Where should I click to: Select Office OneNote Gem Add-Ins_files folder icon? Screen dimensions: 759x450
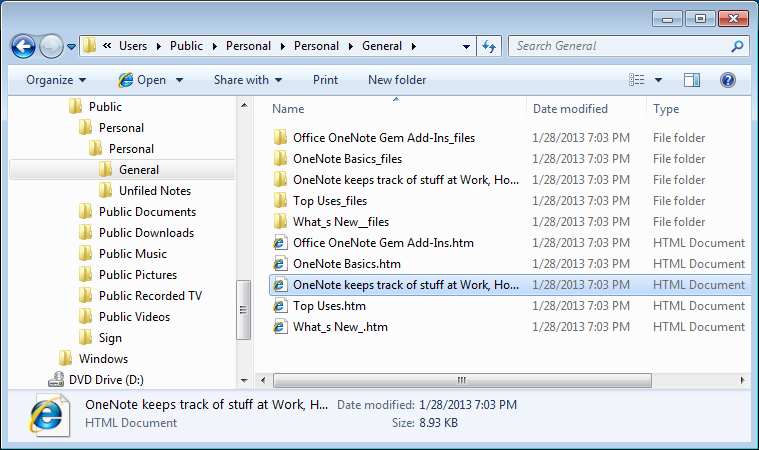pos(280,137)
